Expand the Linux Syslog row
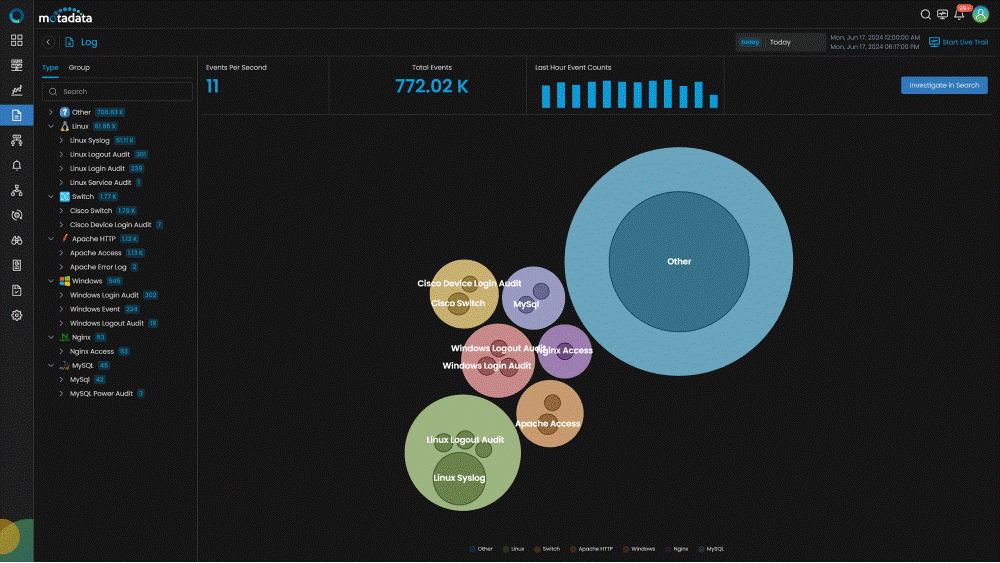 [x=61, y=140]
